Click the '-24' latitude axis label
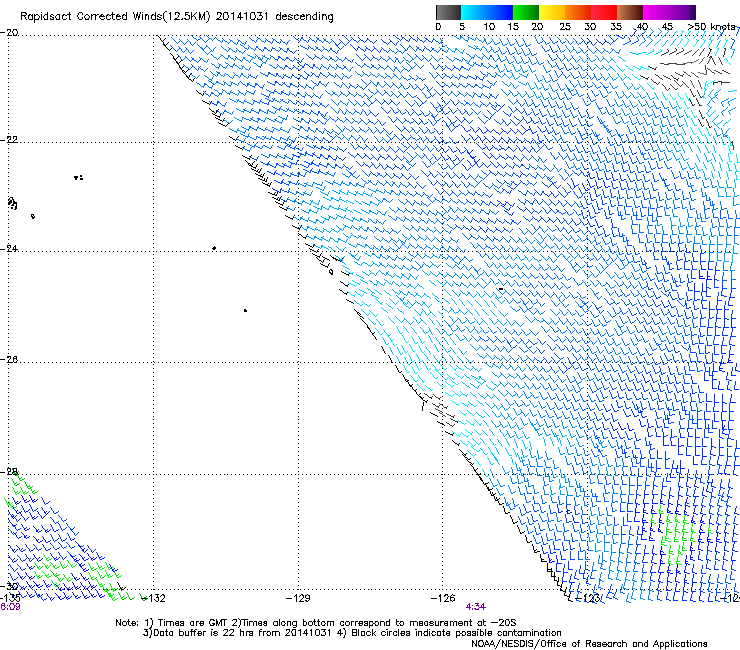 pos(10,249)
